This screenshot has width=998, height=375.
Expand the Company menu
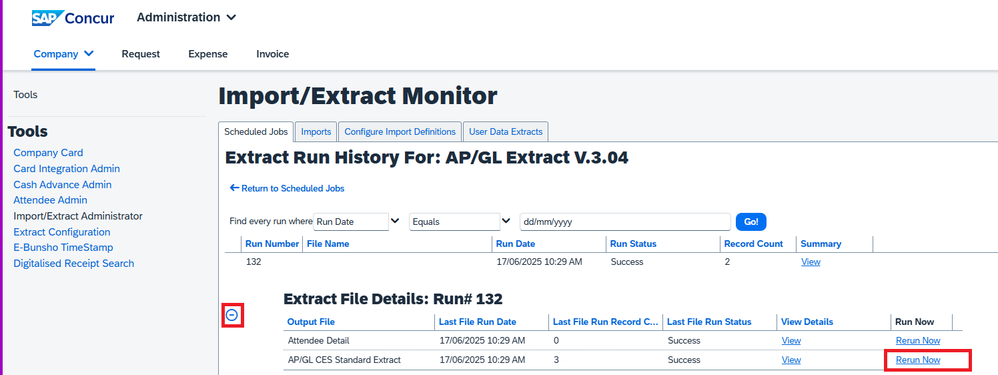tap(64, 54)
